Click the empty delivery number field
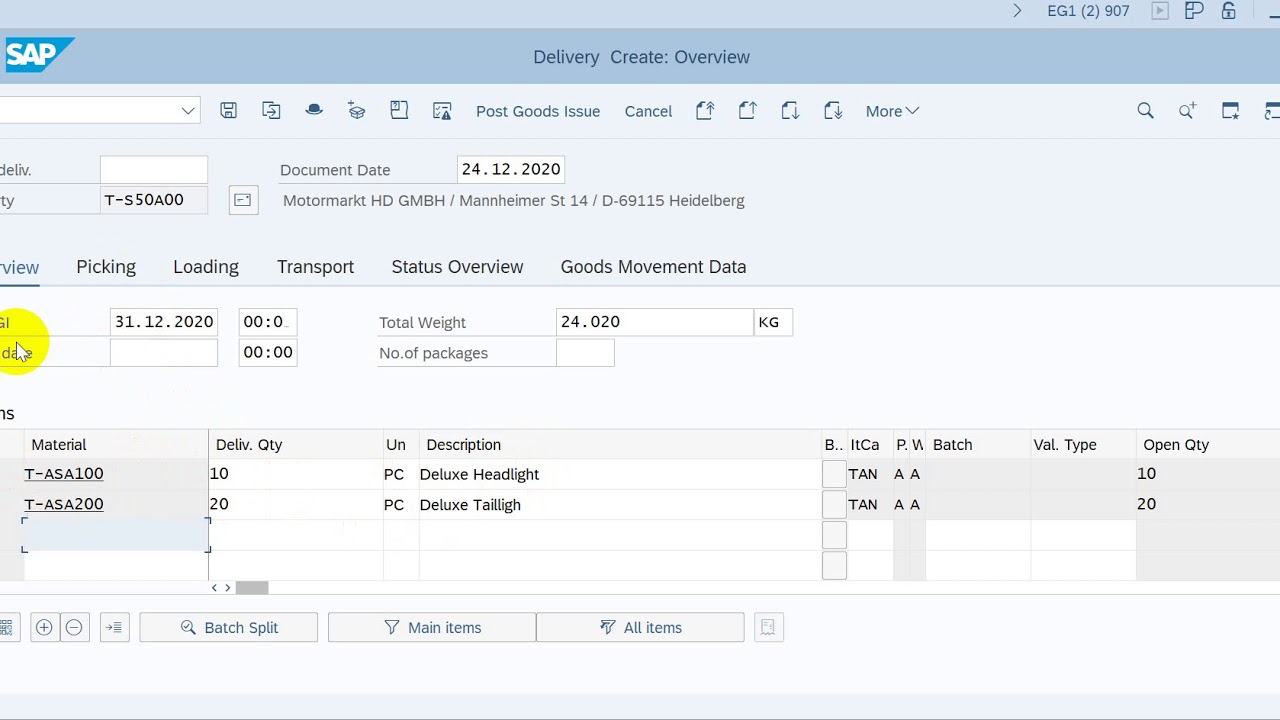Image resolution: width=1280 pixels, height=720 pixels. pos(154,170)
